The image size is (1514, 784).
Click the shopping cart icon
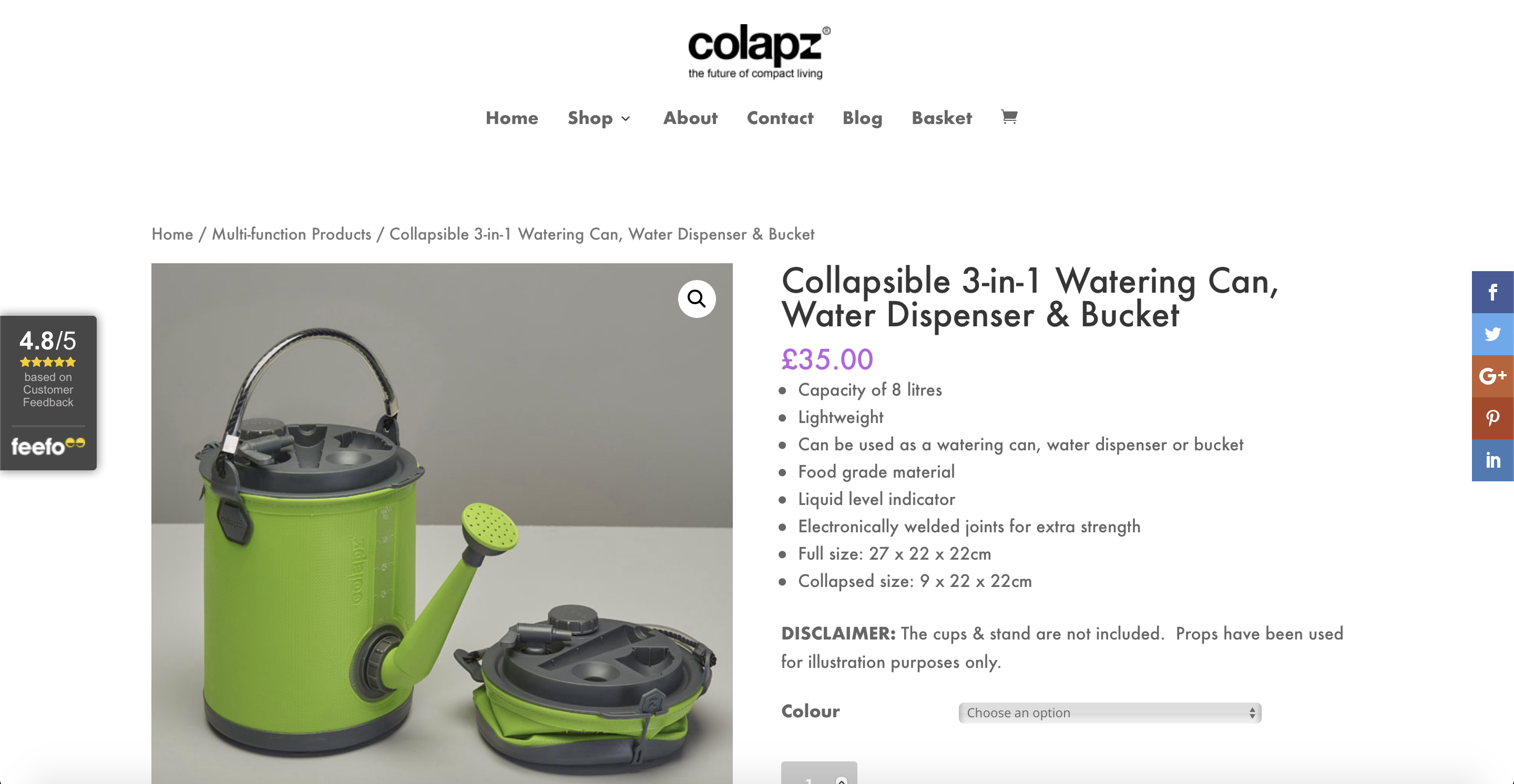[1009, 118]
